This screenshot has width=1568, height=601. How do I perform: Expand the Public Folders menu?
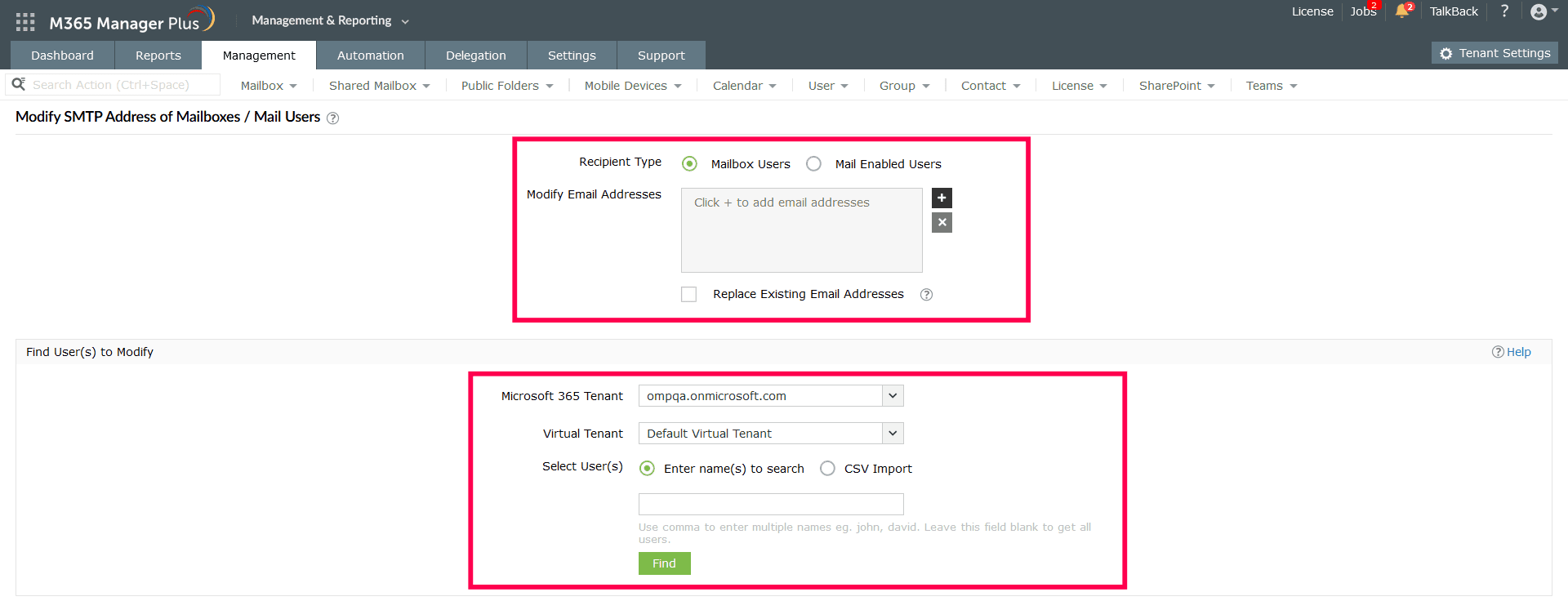coord(507,86)
